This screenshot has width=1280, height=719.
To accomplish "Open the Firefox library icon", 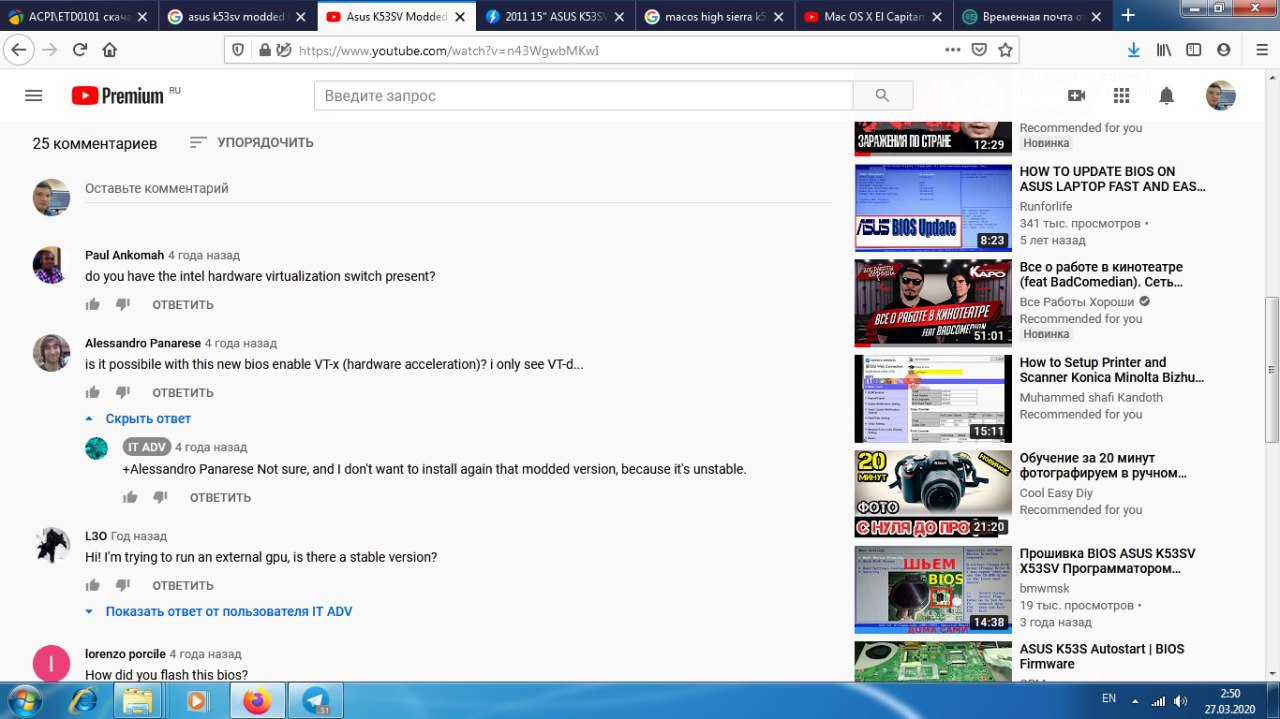I will tap(1164, 50).
